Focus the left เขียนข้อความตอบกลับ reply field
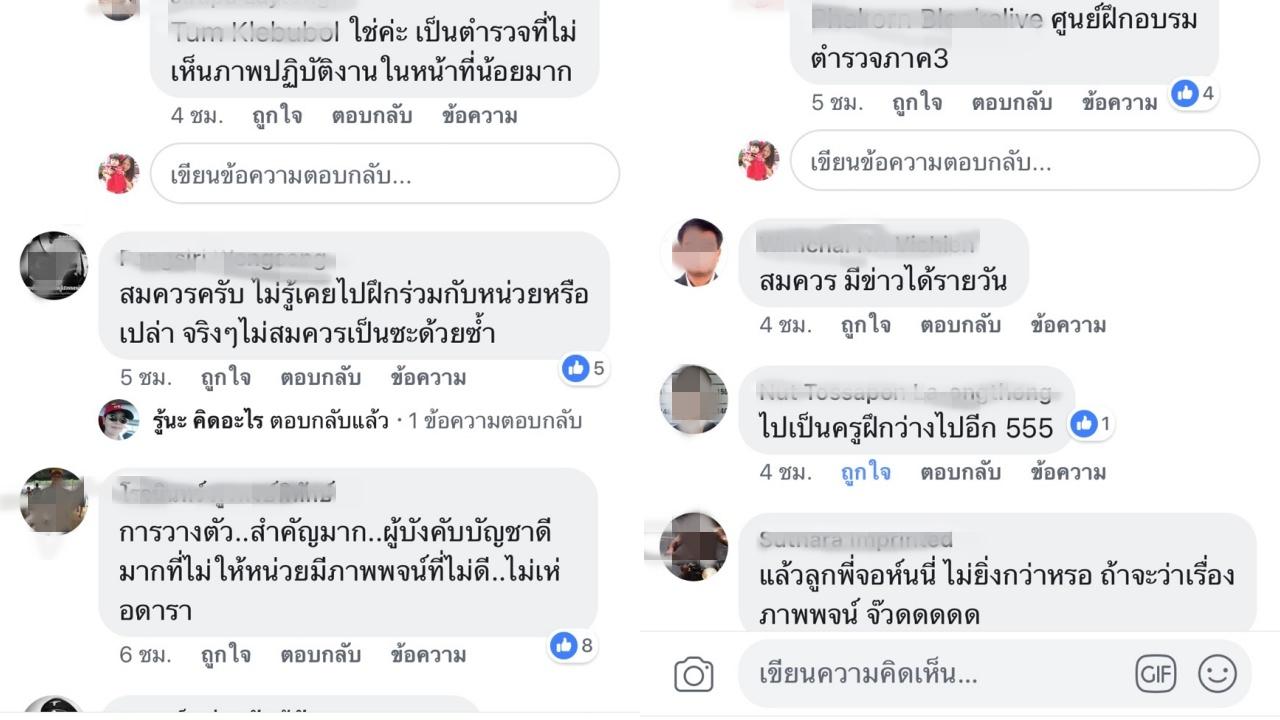Screen dimensions: 1280x720 click(x=385, y=174)
